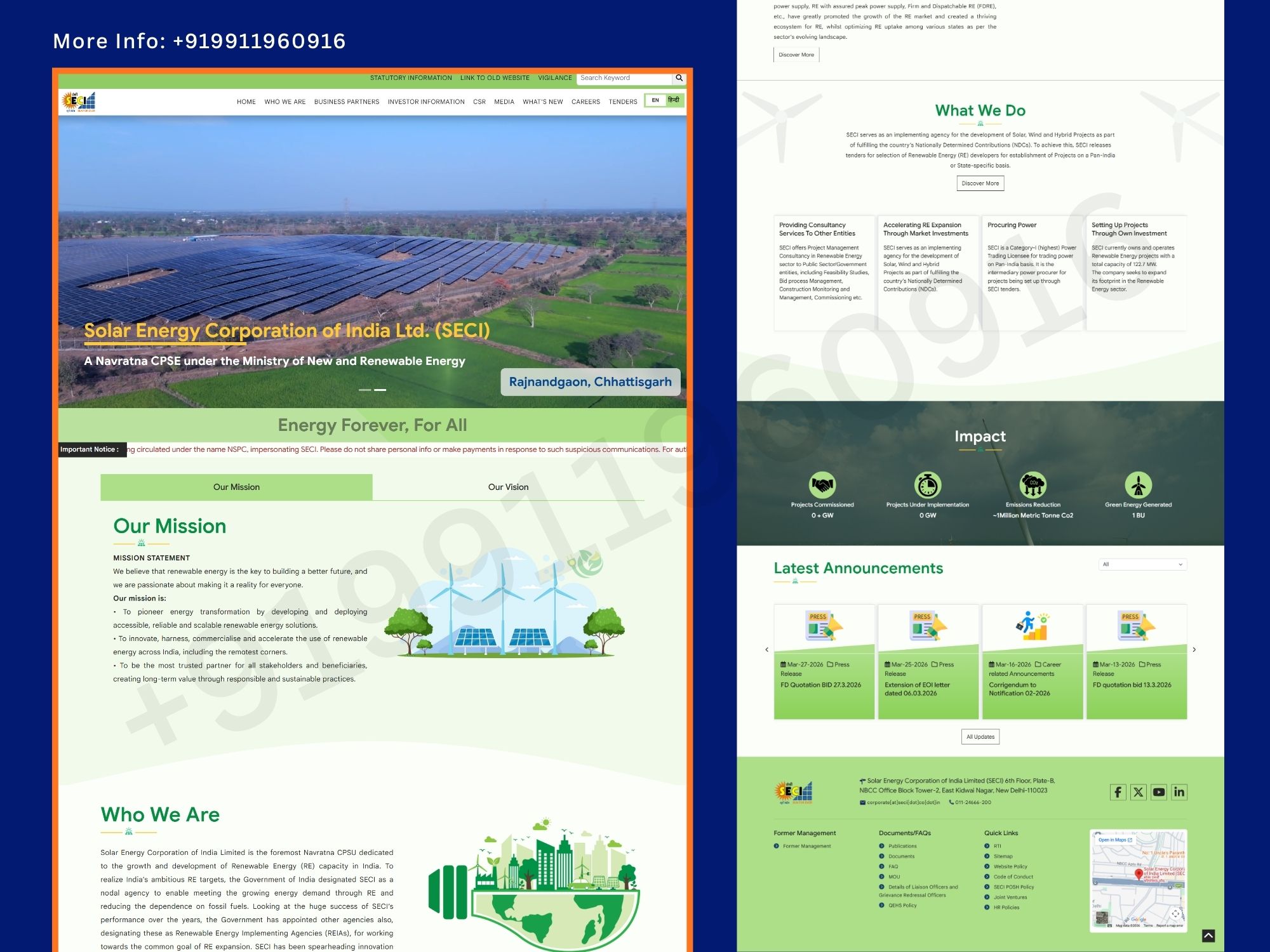Click the All Updates button
This screenshot has height=952, width=1270.
pos(980,736)
